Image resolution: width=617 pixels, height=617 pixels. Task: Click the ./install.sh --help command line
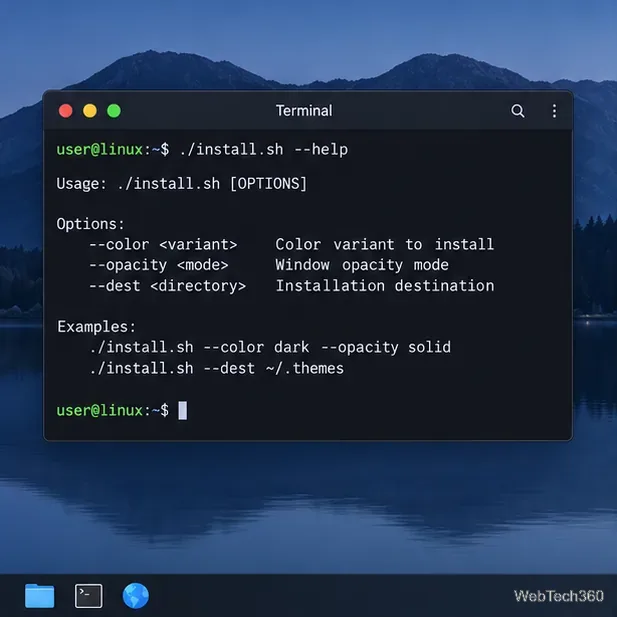pyautogui.click(x=202, y=150)
